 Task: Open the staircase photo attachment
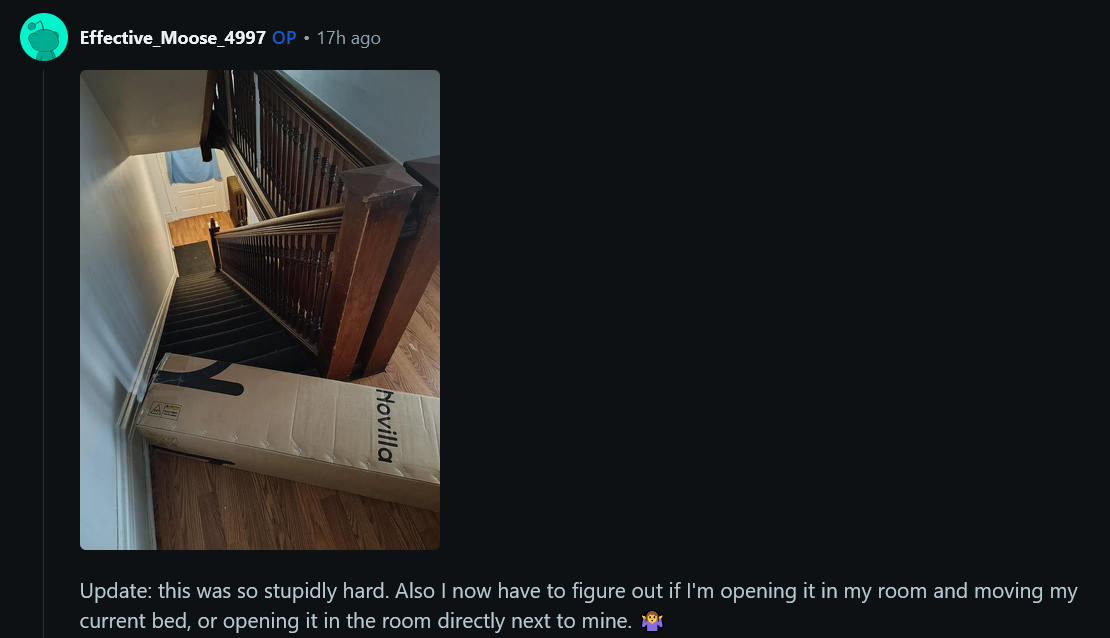[260, 309]
